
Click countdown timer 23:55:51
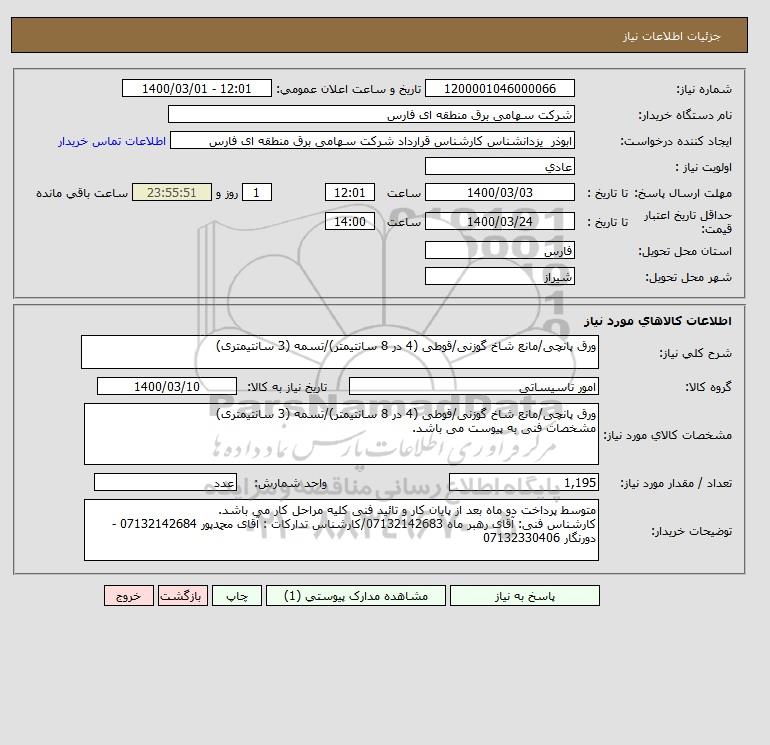(172, 193)
